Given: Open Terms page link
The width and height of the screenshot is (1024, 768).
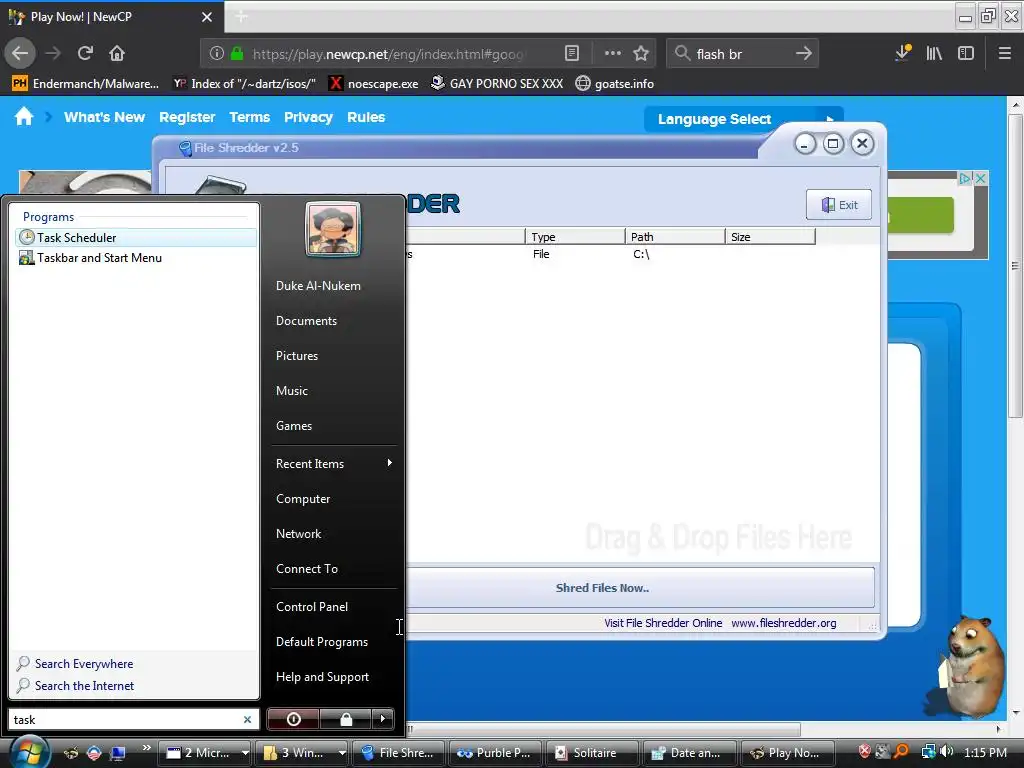Looking at the screenshot, I should coord(249,118).
